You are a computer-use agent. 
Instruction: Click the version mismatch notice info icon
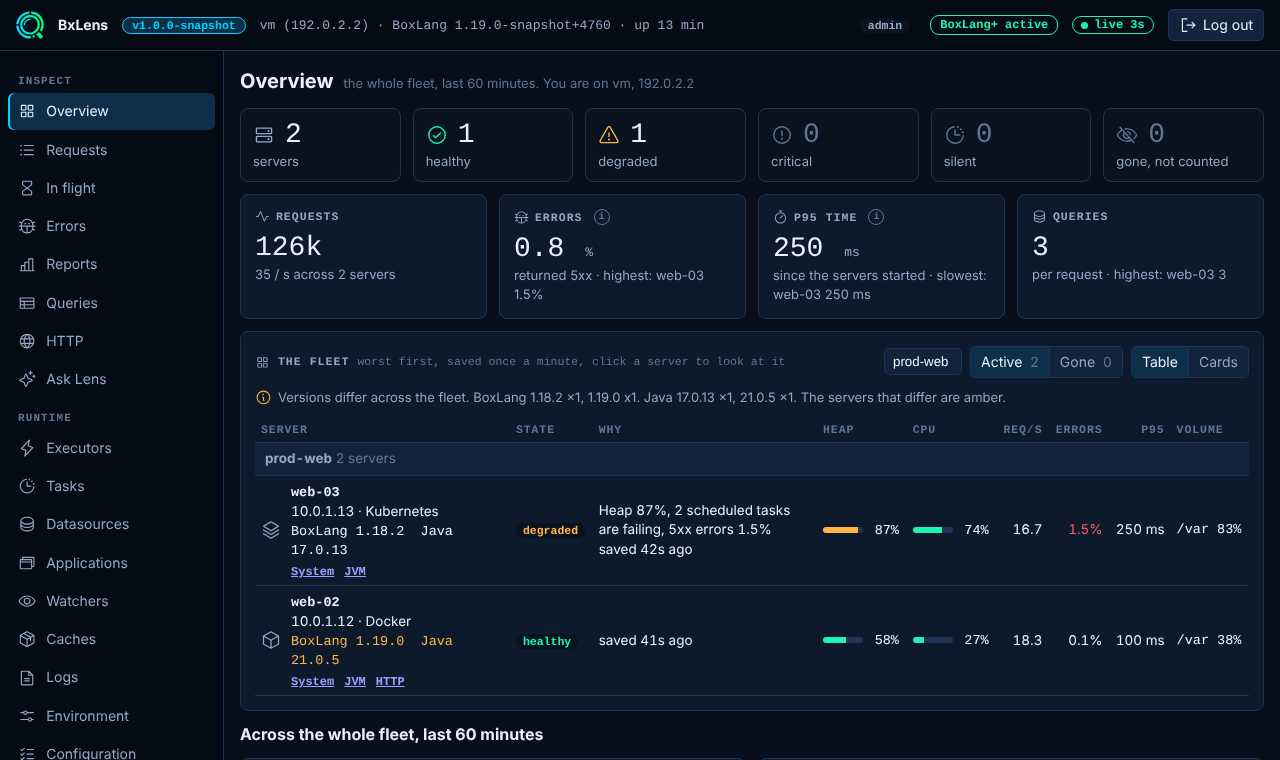pyautogui.click(x=264, y=398)
